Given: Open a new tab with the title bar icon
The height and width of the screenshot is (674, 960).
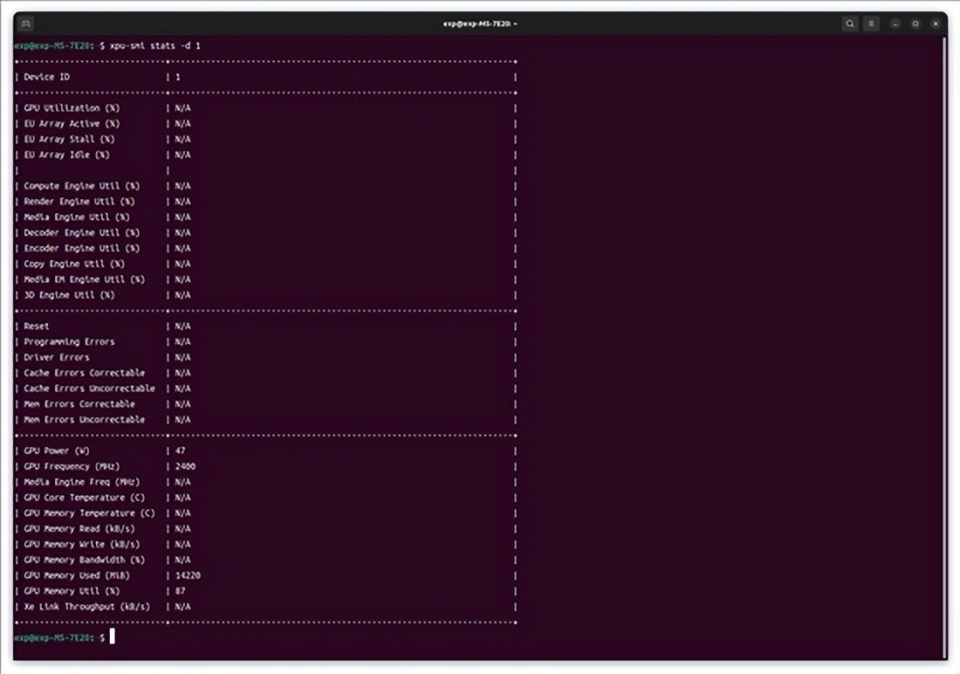Looking at the screenshot, I should pyautogui.click(x=26, y=24).
